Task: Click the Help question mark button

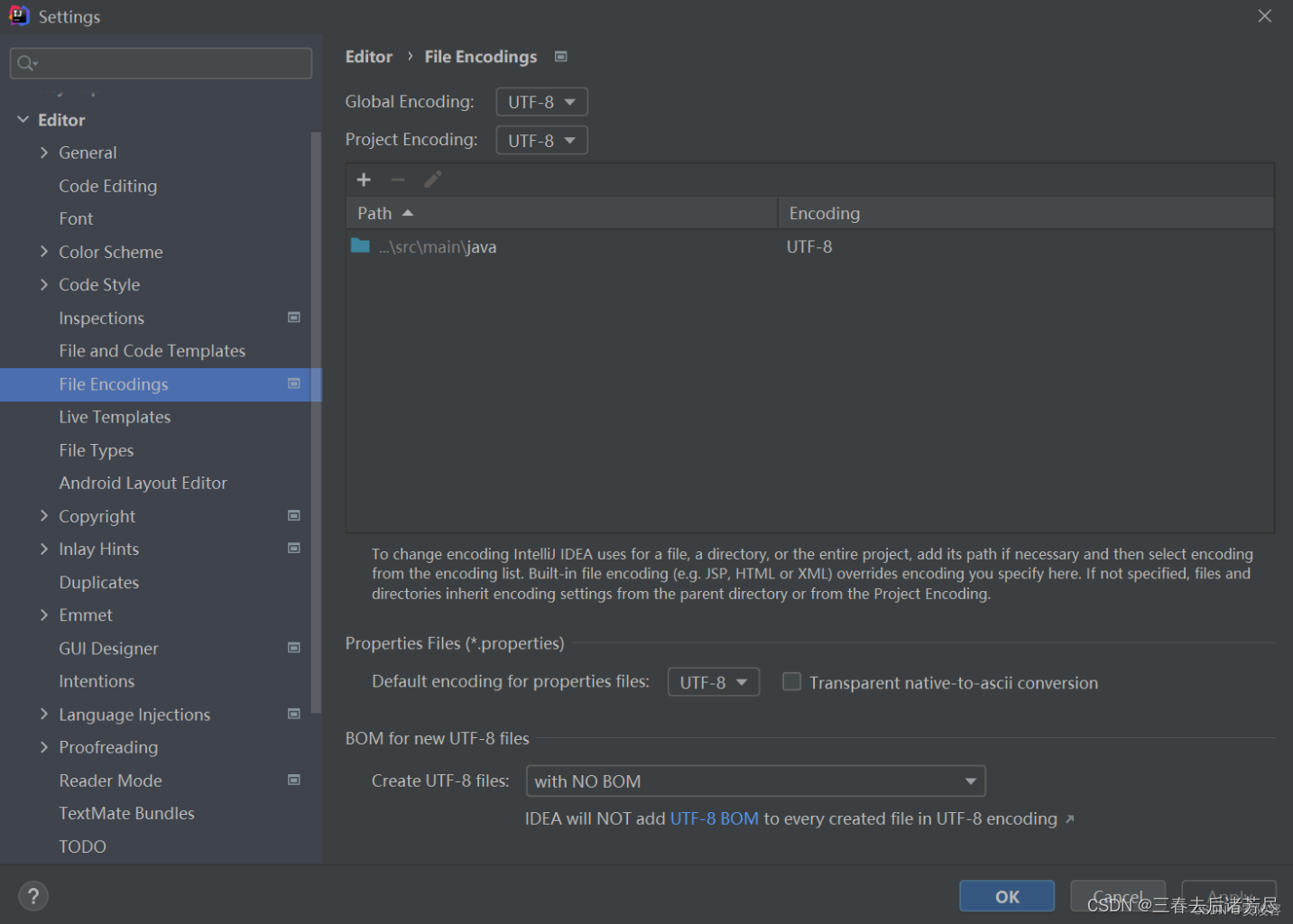Action: [33, 896]
